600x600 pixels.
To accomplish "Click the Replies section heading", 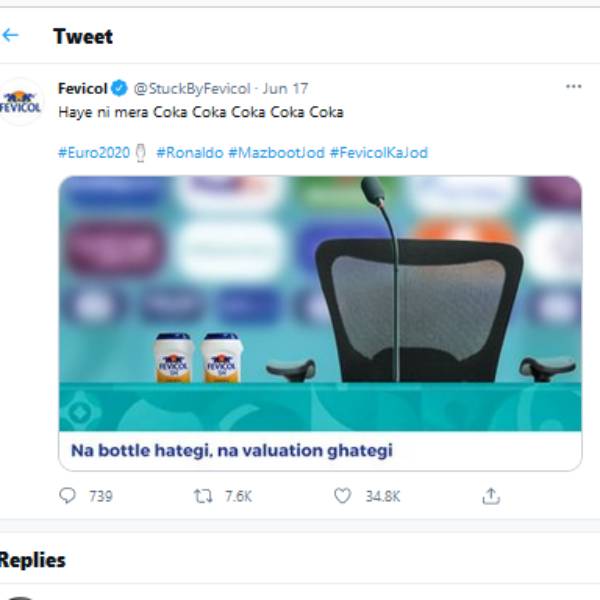I will pyautogui.click(x=33, y=560).
